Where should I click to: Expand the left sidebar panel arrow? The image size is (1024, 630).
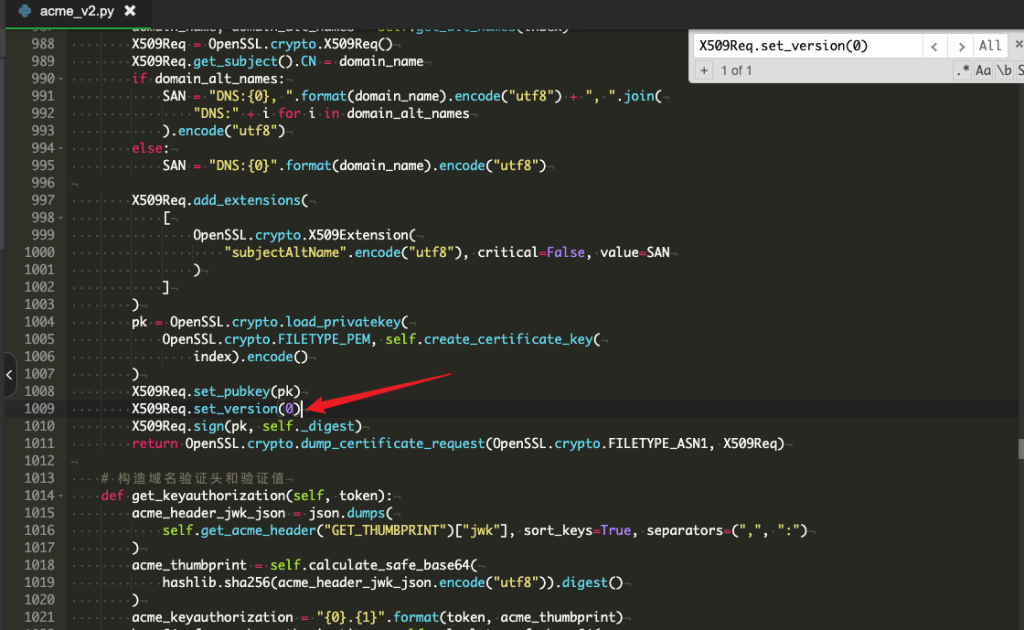9,376
